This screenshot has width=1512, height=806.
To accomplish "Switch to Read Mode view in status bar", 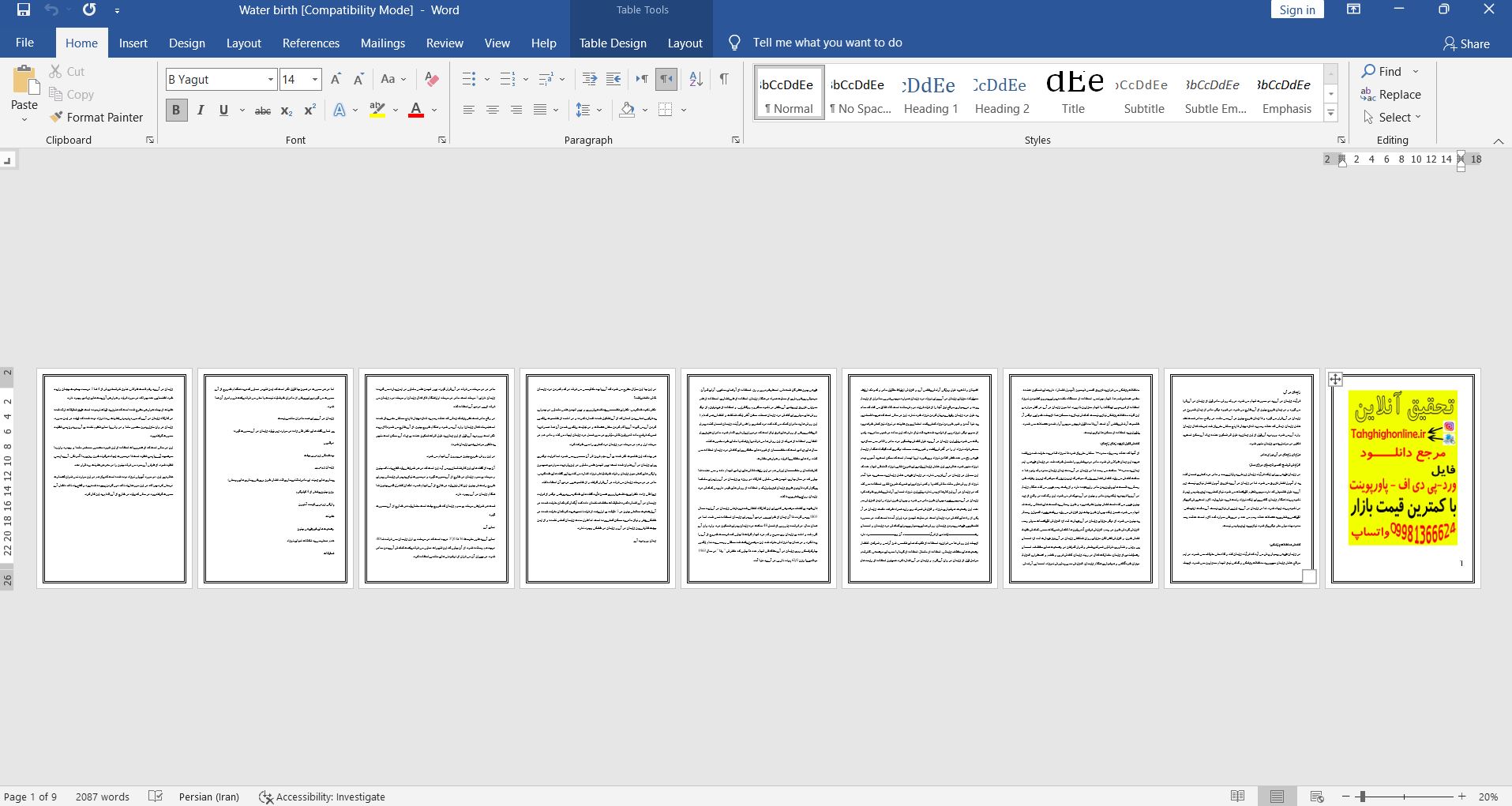I will 1237,797.
